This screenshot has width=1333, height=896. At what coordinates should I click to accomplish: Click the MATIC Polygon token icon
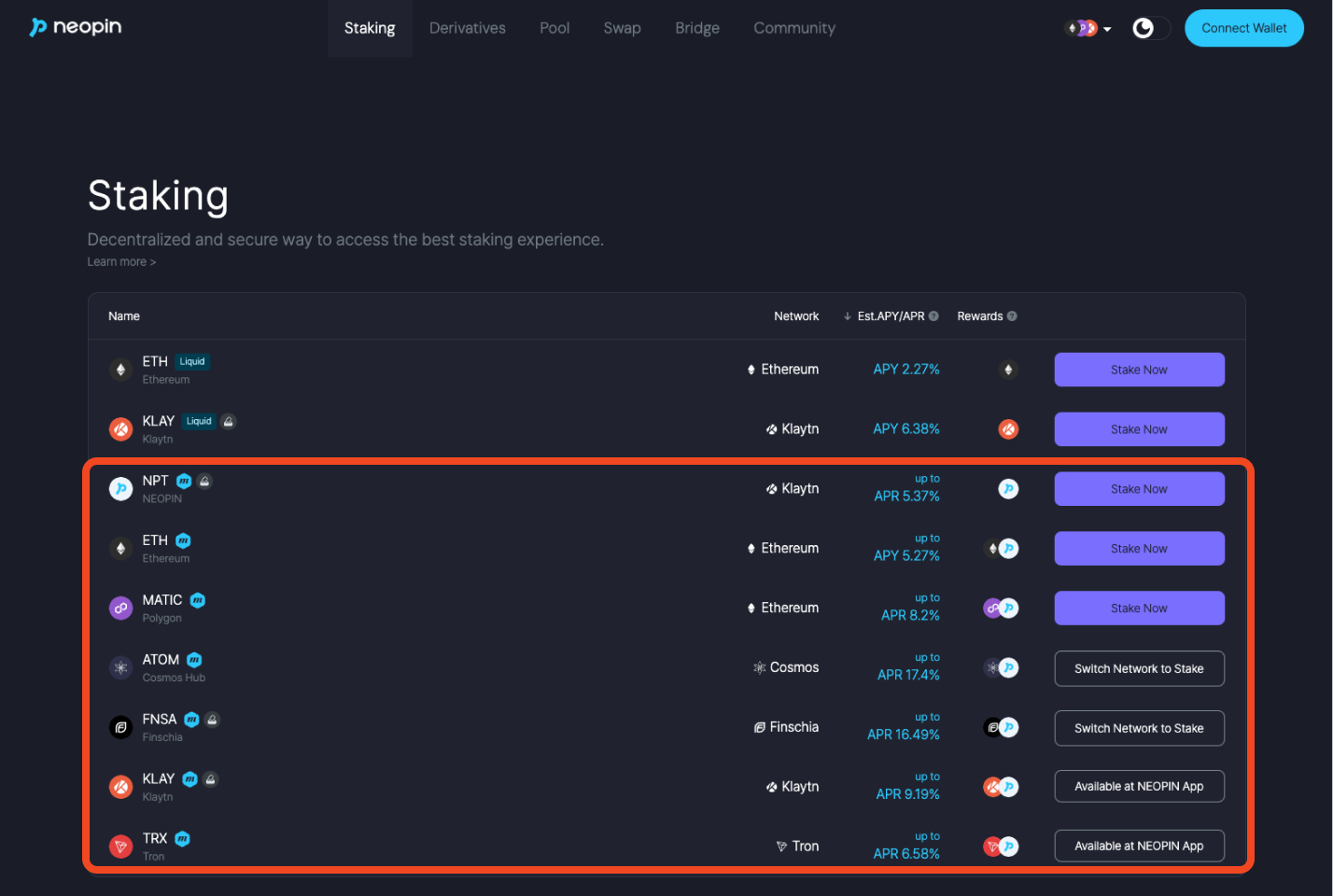(120, 609)
